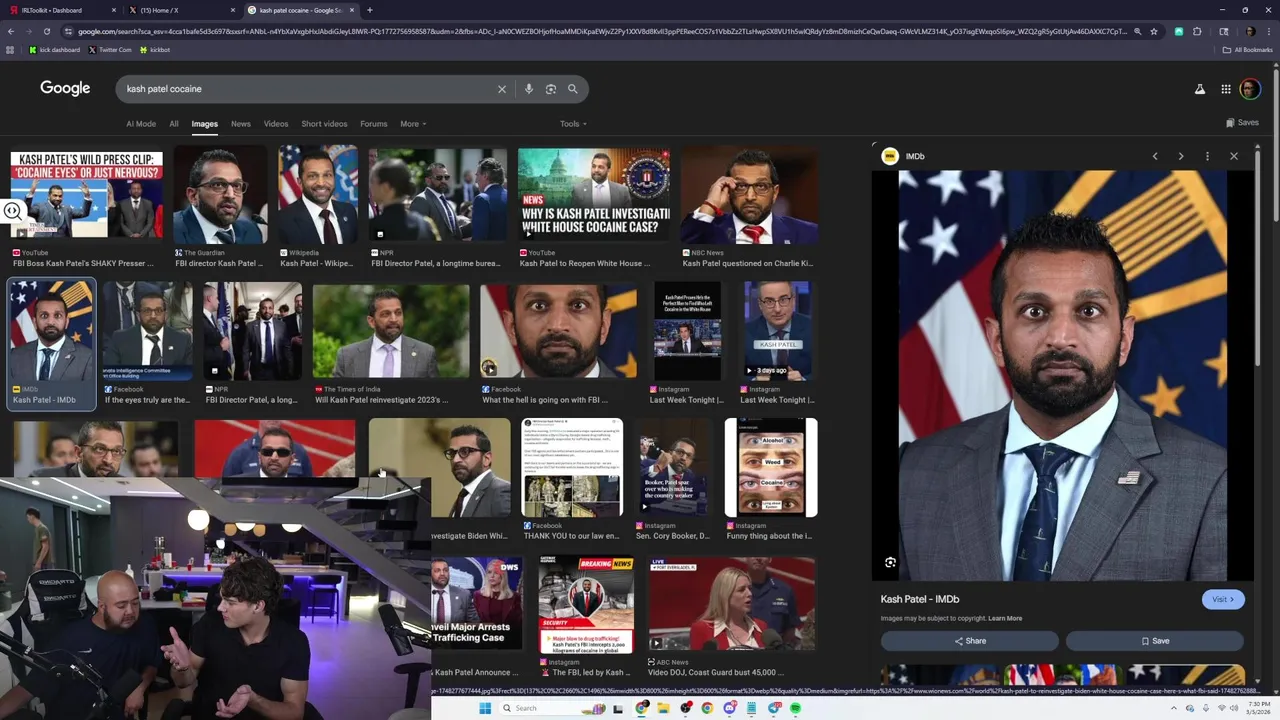
Task: Open Facebook 'What the hell is going on' result
Action: coord(558,331)
